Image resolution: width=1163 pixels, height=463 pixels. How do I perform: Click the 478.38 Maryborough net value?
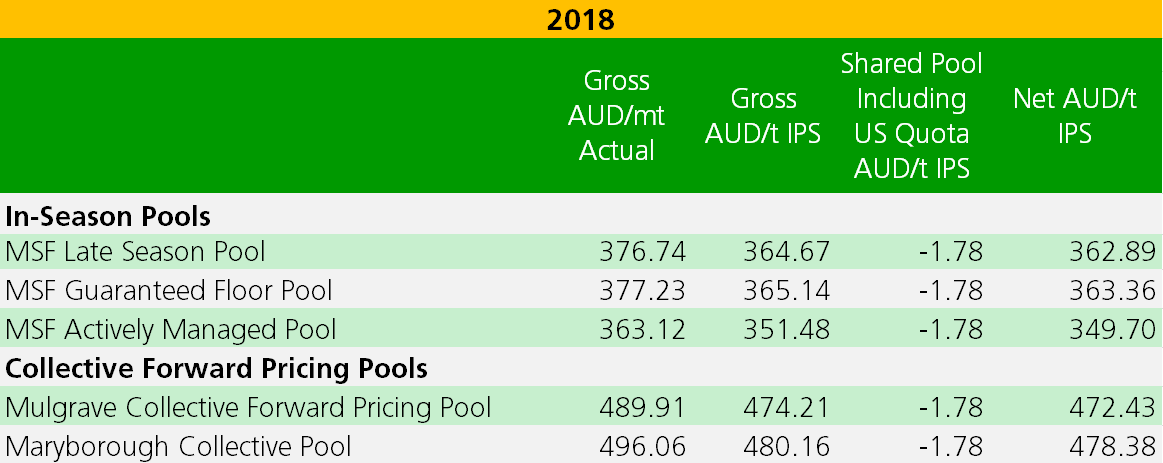pyautogui.click(x=1113, y=447)
